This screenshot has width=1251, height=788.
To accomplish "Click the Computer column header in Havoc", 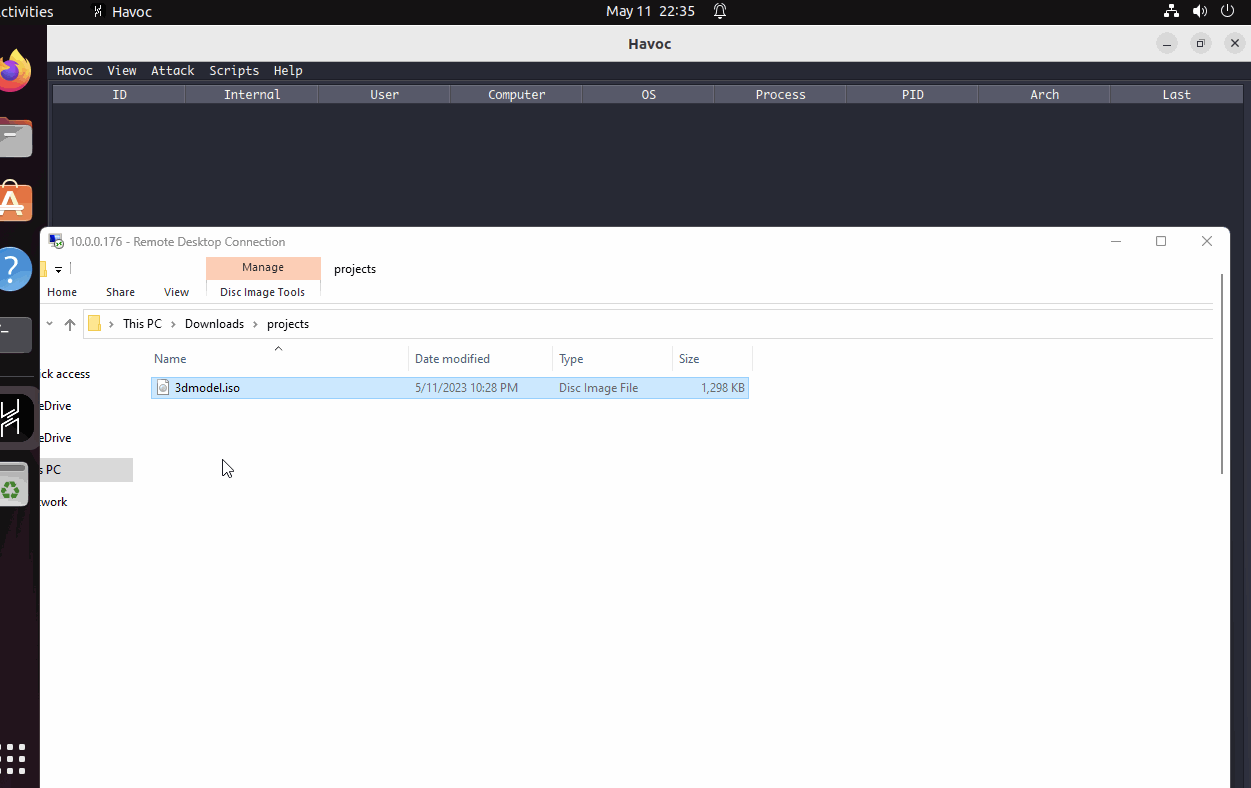I will 516,94.
